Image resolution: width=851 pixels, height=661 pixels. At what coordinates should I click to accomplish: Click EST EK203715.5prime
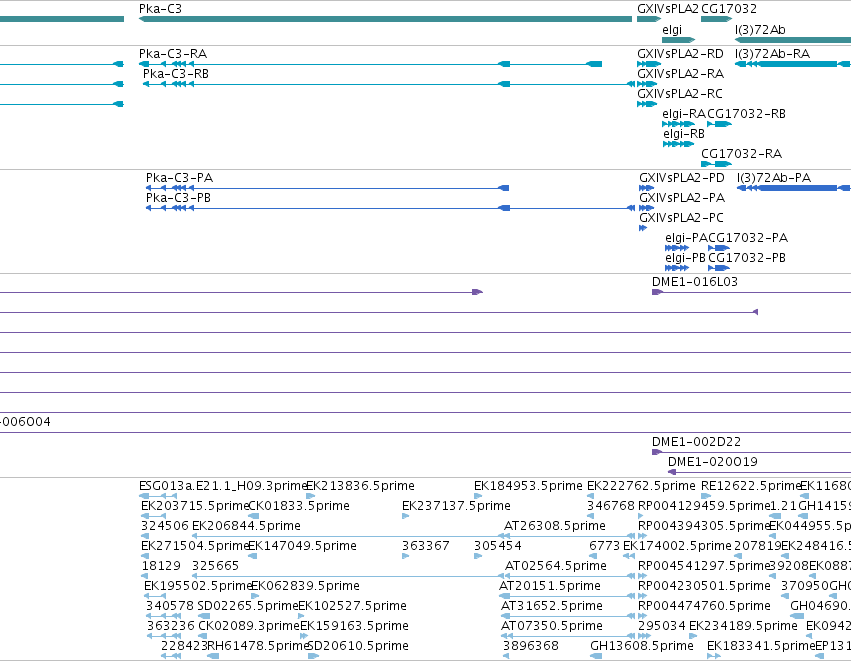[x=154, y=516]
